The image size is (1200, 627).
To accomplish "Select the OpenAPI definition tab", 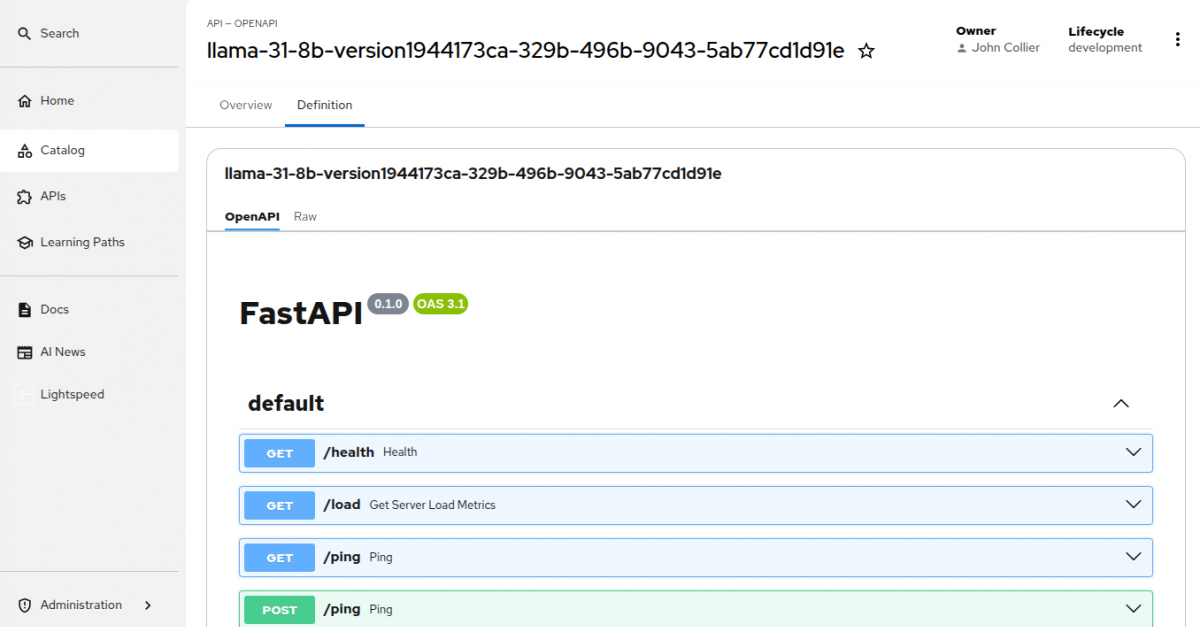I will click(x=251, y=217).
